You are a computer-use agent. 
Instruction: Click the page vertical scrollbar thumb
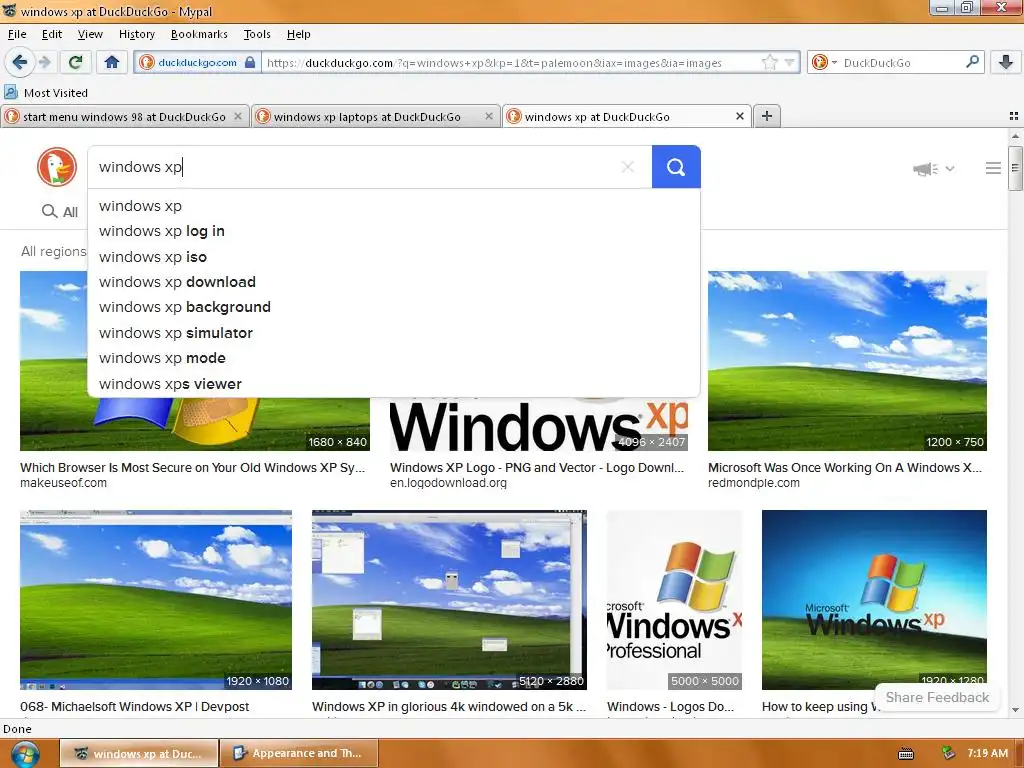tap(1015, 168)
